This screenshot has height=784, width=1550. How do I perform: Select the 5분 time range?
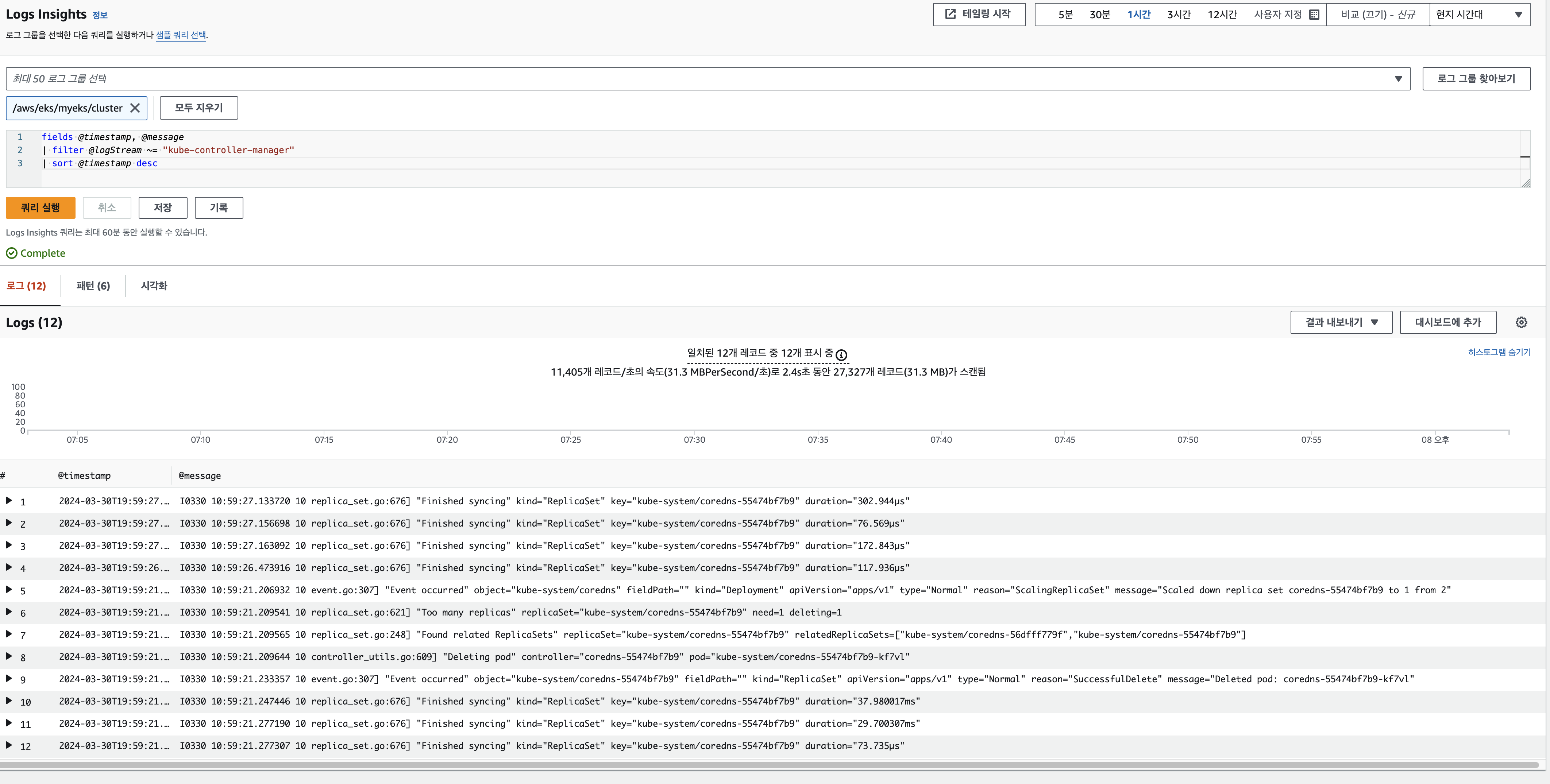(x=1065, y=15)
